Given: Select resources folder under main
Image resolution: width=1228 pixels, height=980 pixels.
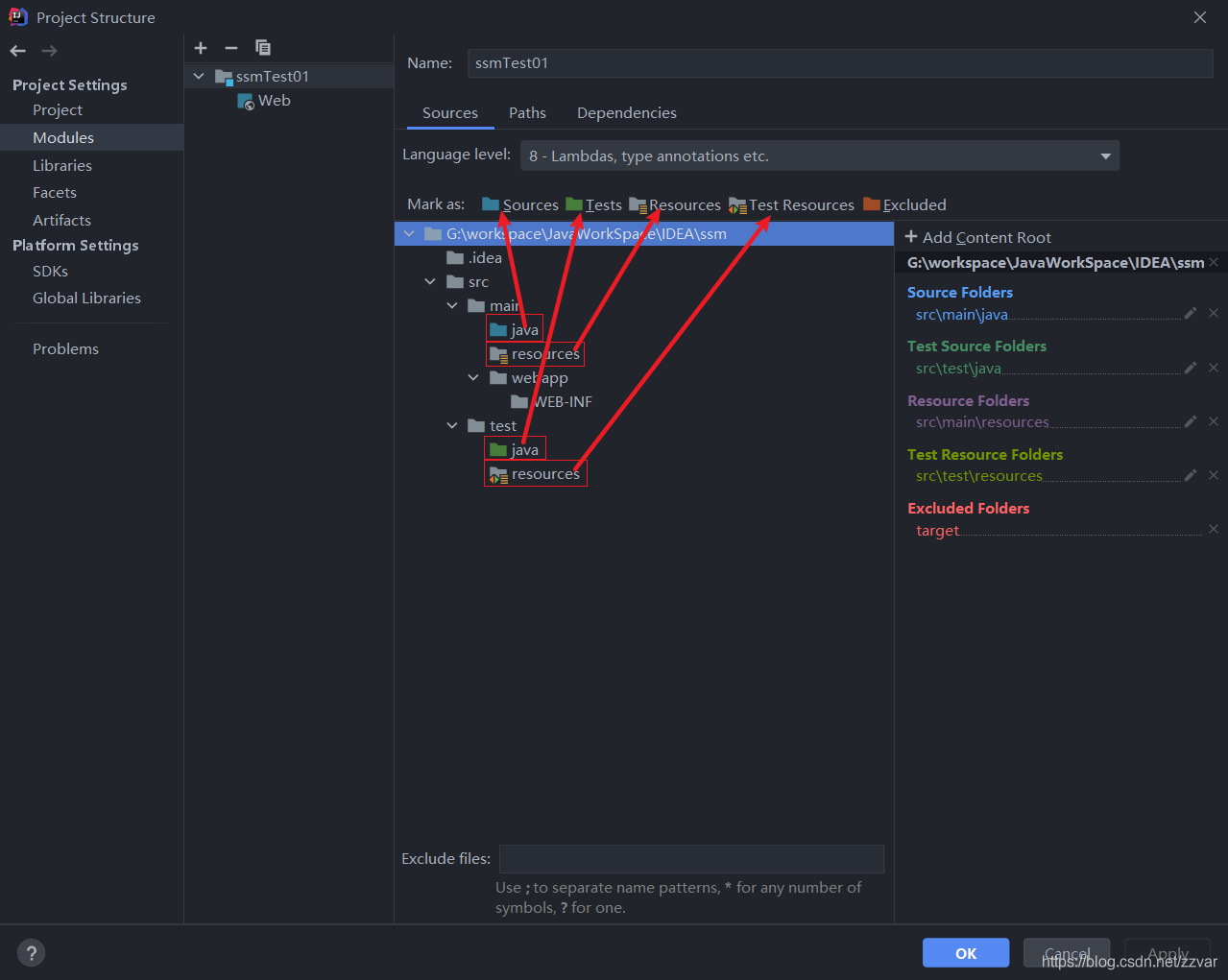Looking at the screenshot, I should tap(535, 354).
